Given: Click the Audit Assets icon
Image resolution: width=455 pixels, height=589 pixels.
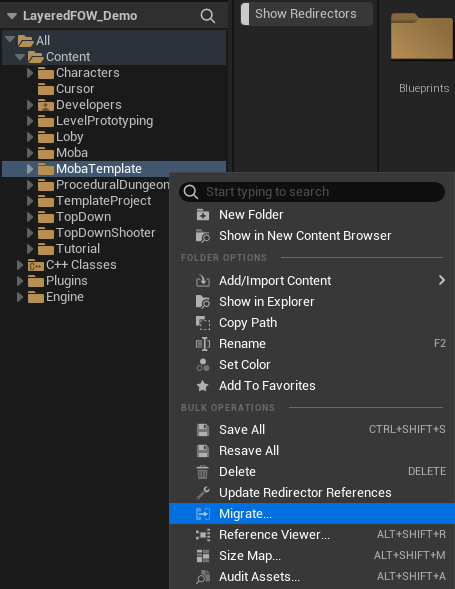Looking at the screenshot, I should [203, 577].
